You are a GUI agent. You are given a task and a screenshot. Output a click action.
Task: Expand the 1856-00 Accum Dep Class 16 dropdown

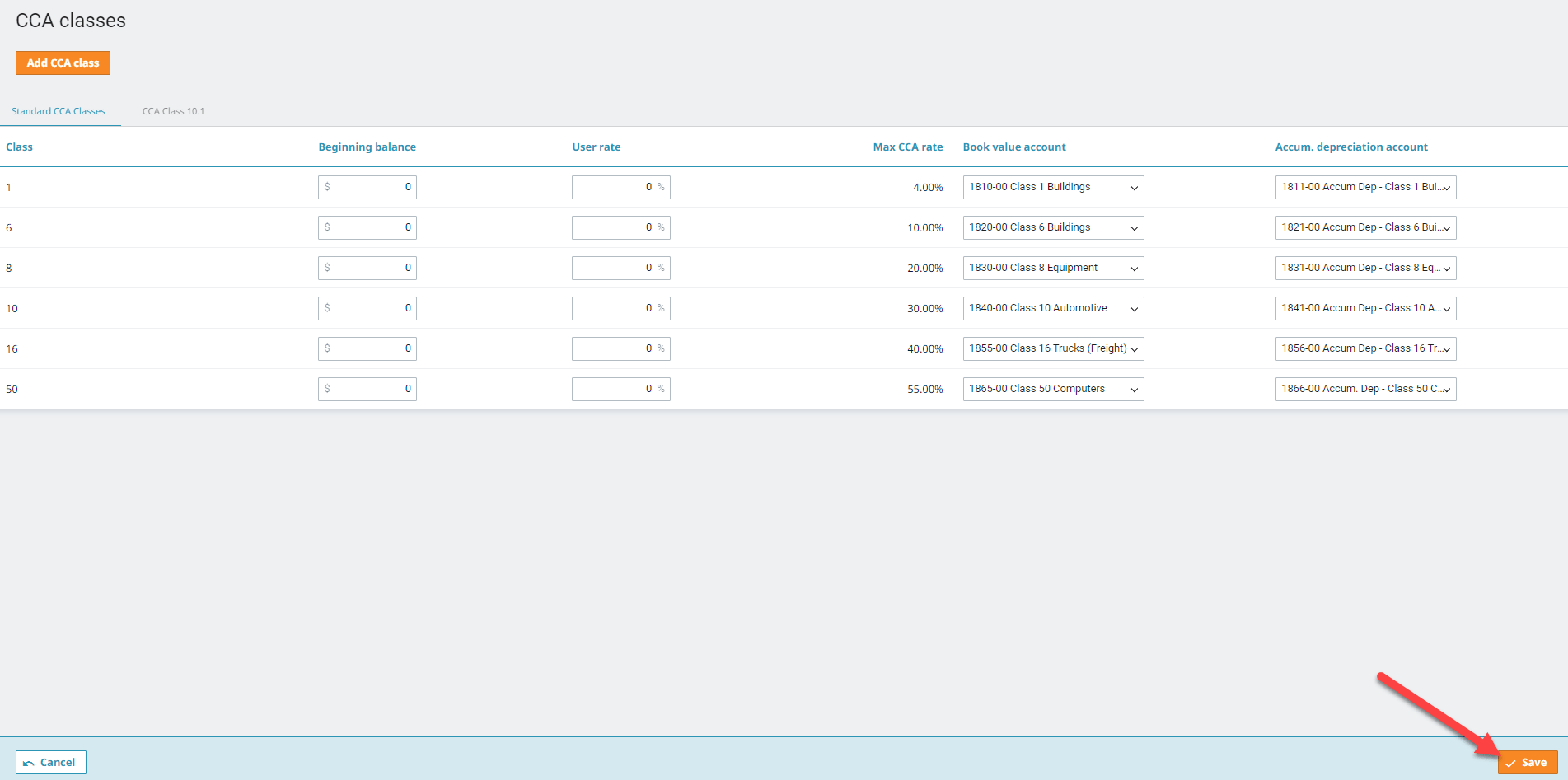(x=1365, y=348)
